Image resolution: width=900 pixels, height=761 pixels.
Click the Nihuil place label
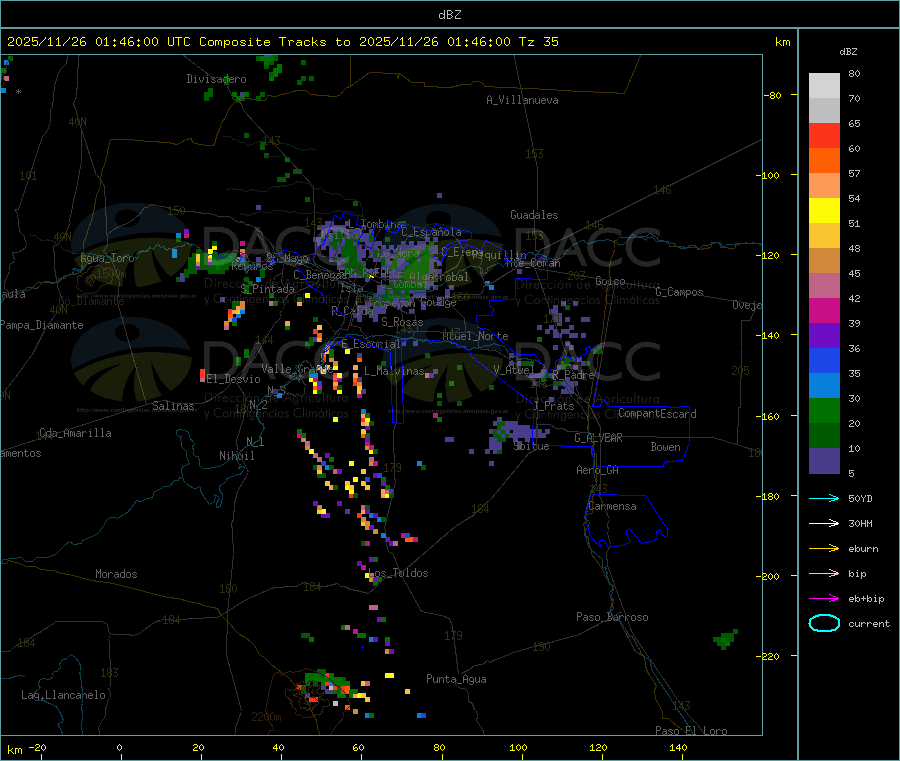pos(236,456)
